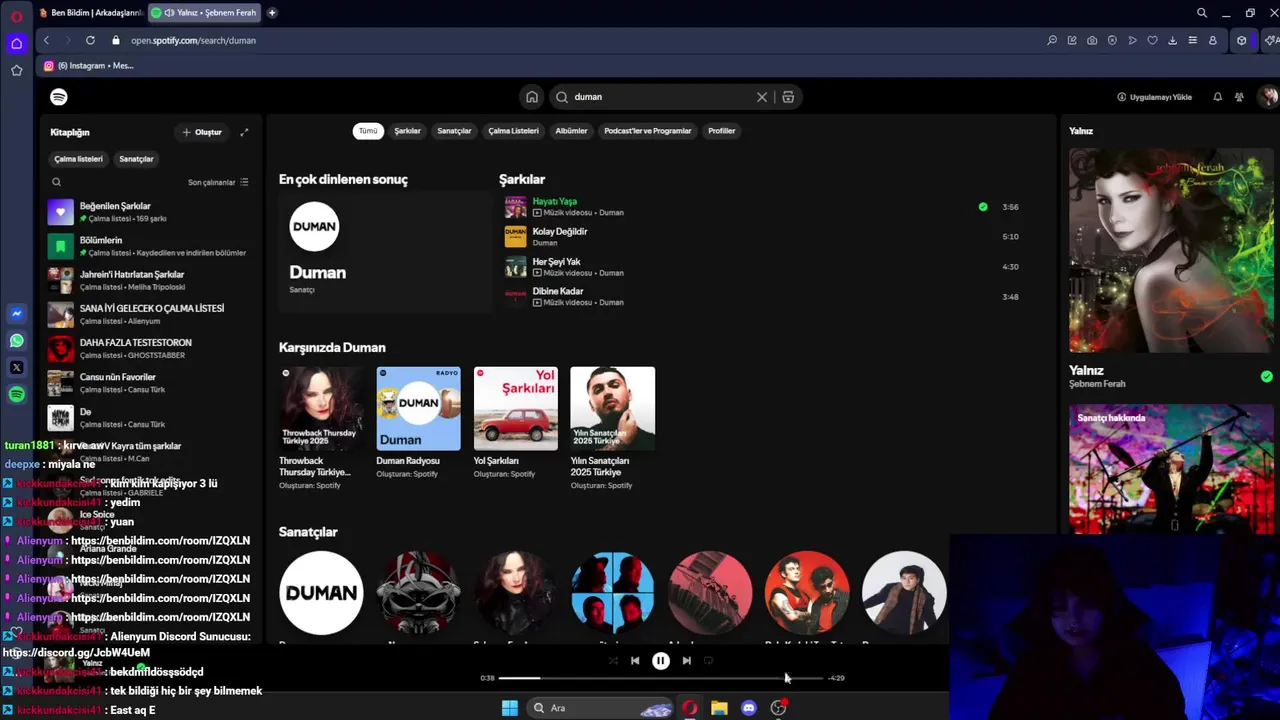This screenshot has height=720, width=1280.
Task: Open Son çalınanlar sort dropdown
Action: (x=218, y=182)
